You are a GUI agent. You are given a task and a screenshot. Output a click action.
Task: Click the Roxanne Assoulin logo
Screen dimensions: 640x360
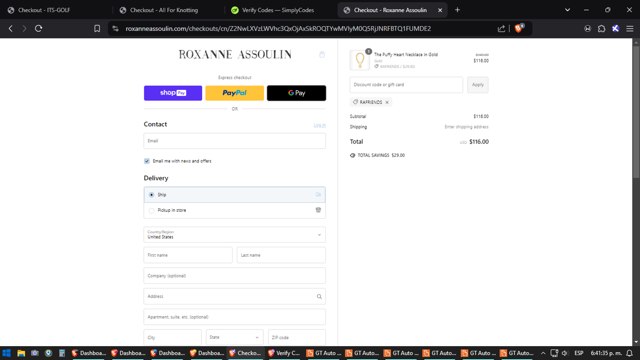[x=235, y=54]
